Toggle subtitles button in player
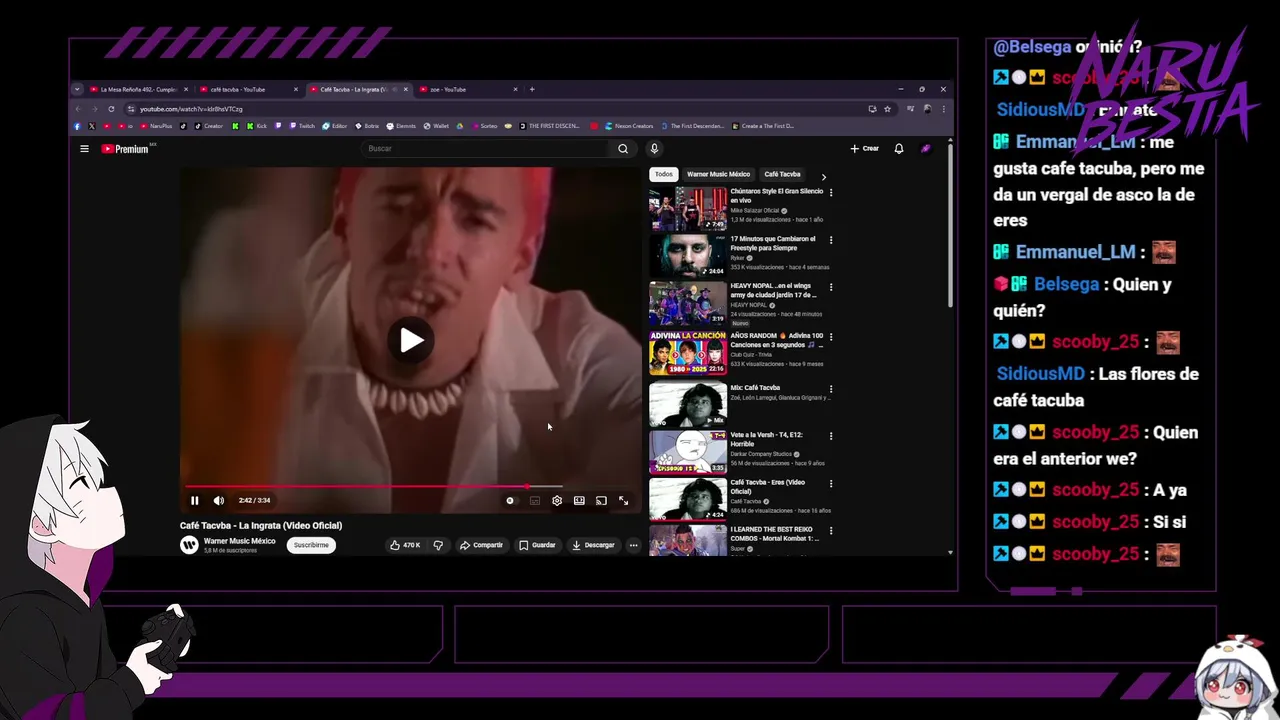The height and width of the screenshot is (720, 1280). (535, 501)
